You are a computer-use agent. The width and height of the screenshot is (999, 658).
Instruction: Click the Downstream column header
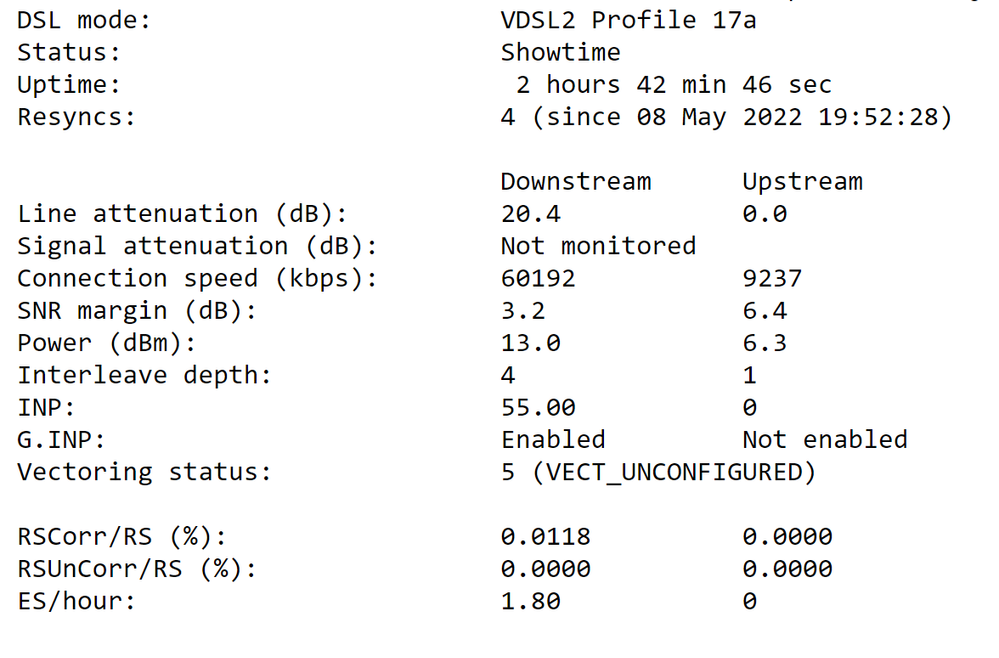(x=576, y=182)
